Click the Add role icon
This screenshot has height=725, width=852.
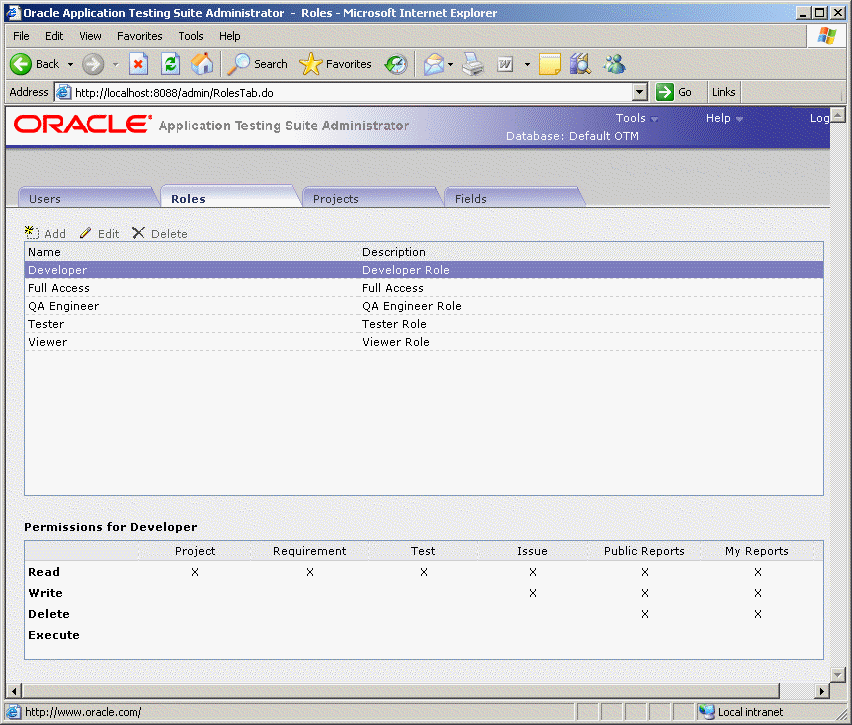(31, 233)
